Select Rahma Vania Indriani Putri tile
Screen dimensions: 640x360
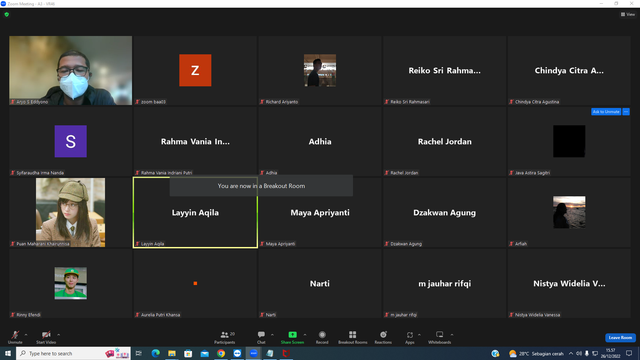tap(195, 141)
